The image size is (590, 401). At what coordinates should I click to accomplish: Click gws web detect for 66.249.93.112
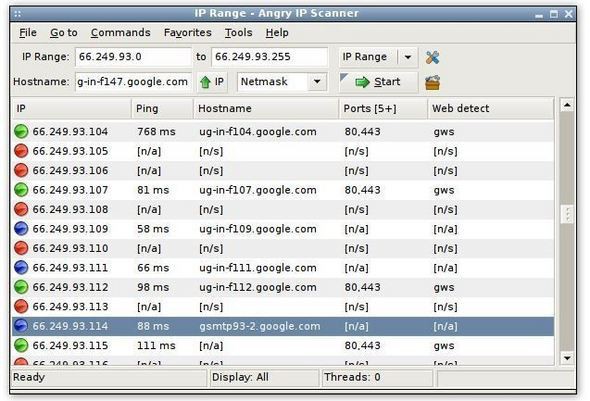click(x=444, y=288)
